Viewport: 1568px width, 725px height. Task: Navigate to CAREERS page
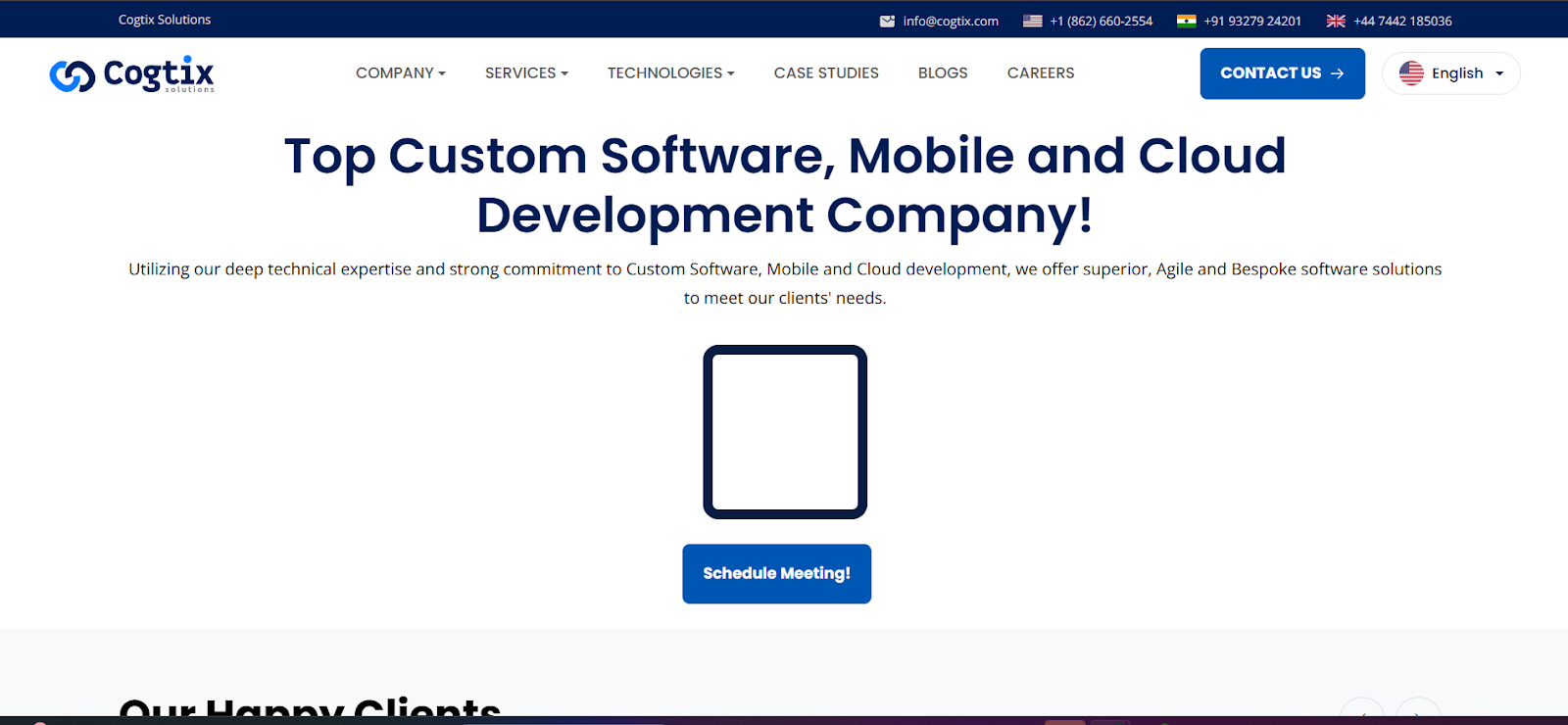point(1041,72)
